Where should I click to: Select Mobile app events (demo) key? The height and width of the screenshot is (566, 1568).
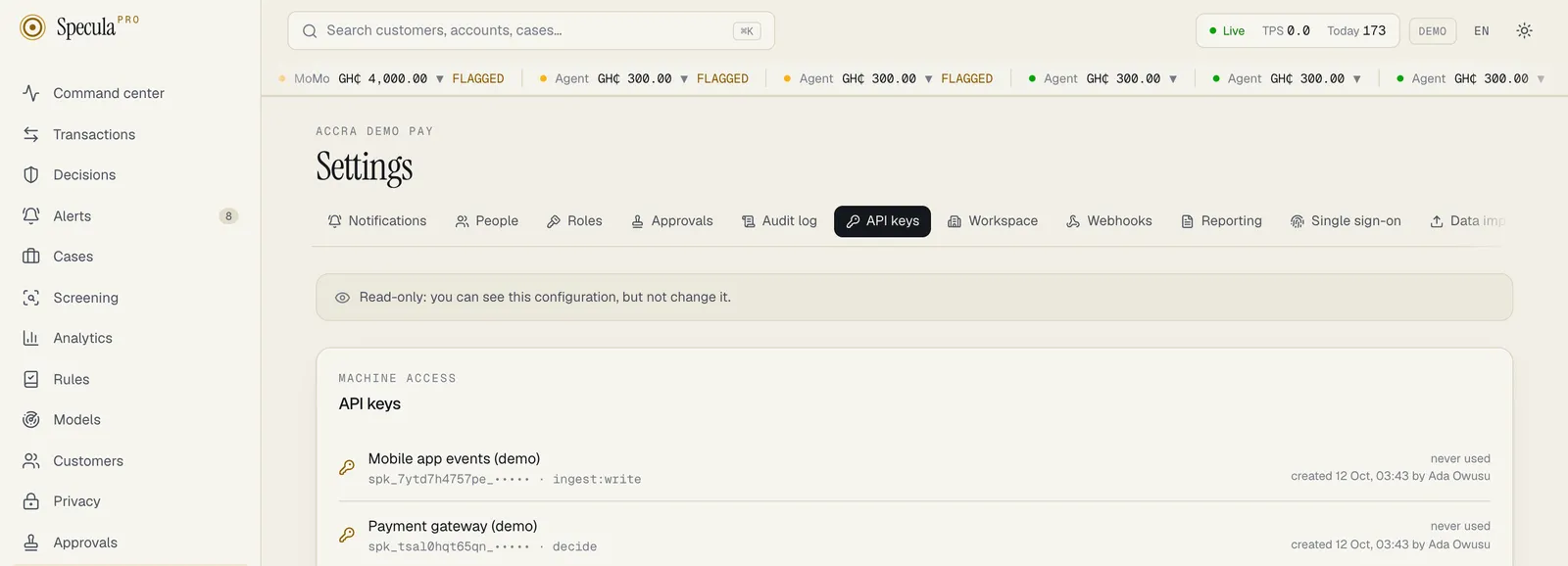454,458
